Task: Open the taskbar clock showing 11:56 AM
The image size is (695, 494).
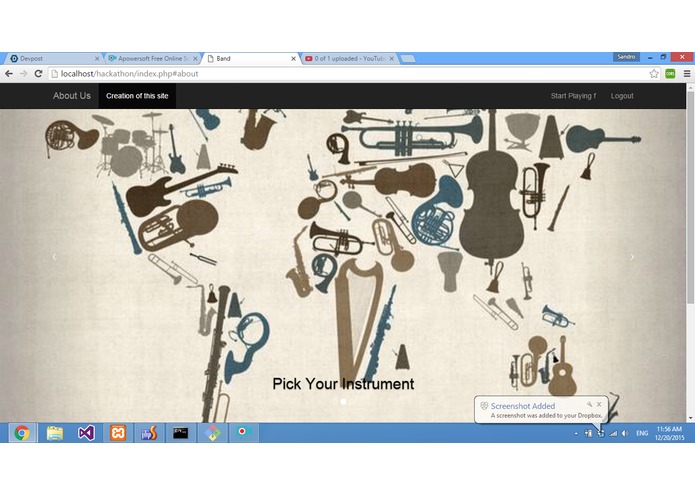Action: click(x=669, y=433)
